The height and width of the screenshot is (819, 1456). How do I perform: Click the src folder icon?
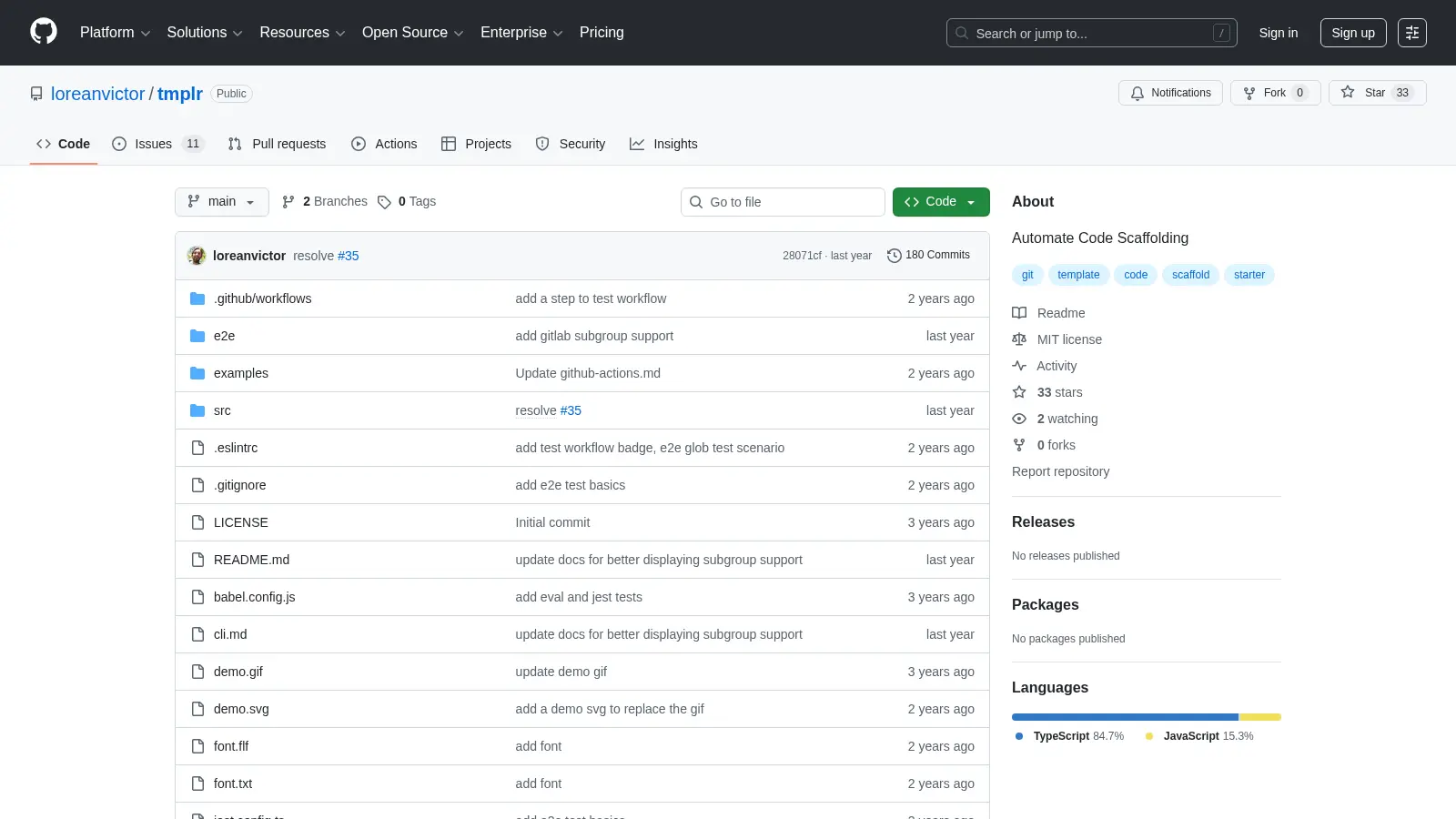197,410
